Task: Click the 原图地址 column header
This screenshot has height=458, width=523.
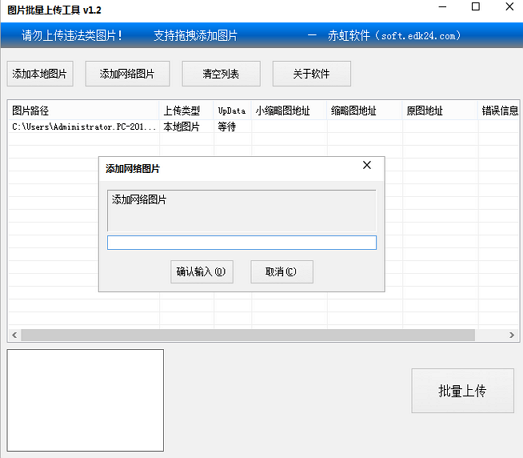Action: 440,110
